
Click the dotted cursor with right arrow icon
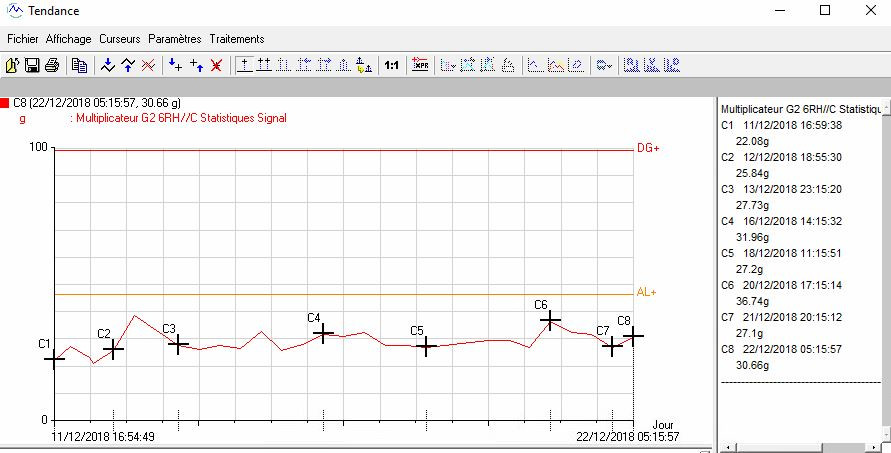323,65
